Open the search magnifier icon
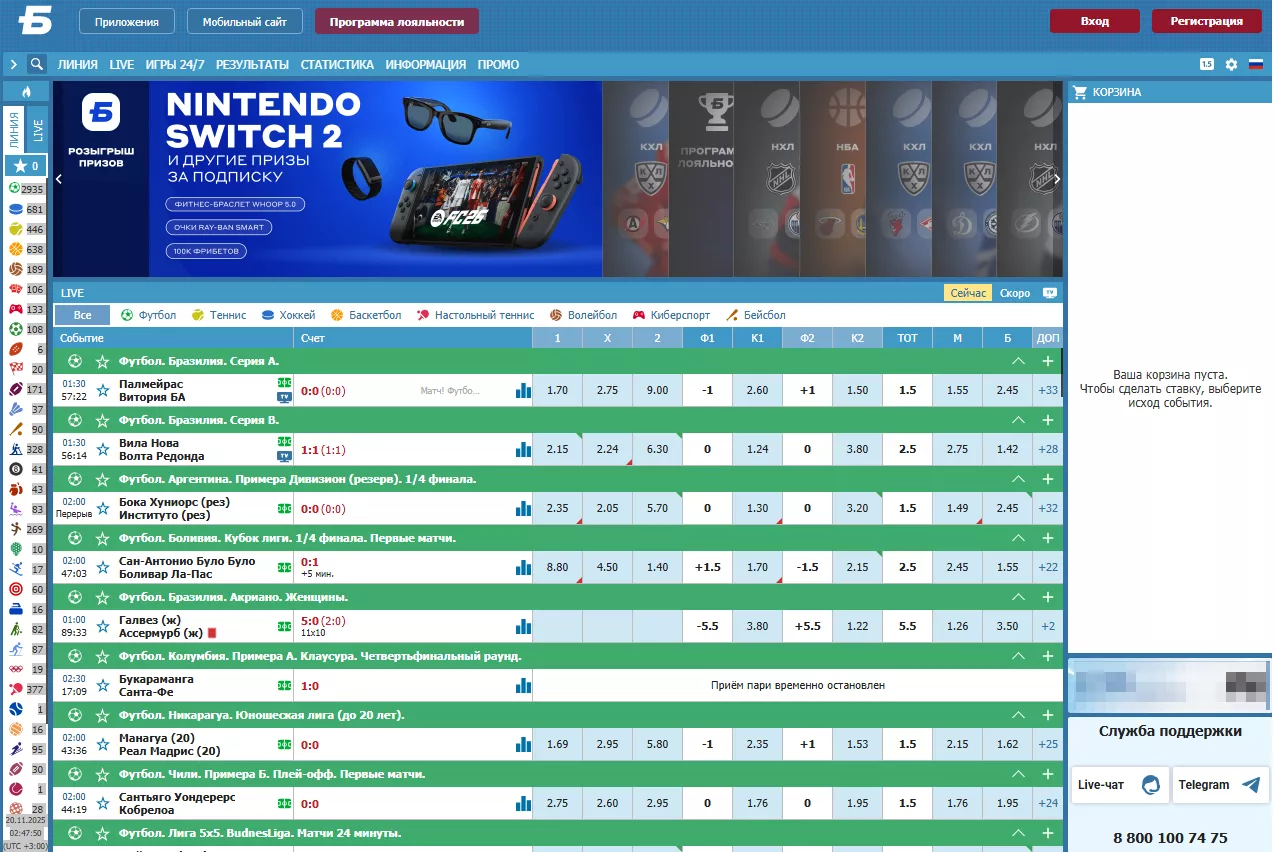 point(37,64)
